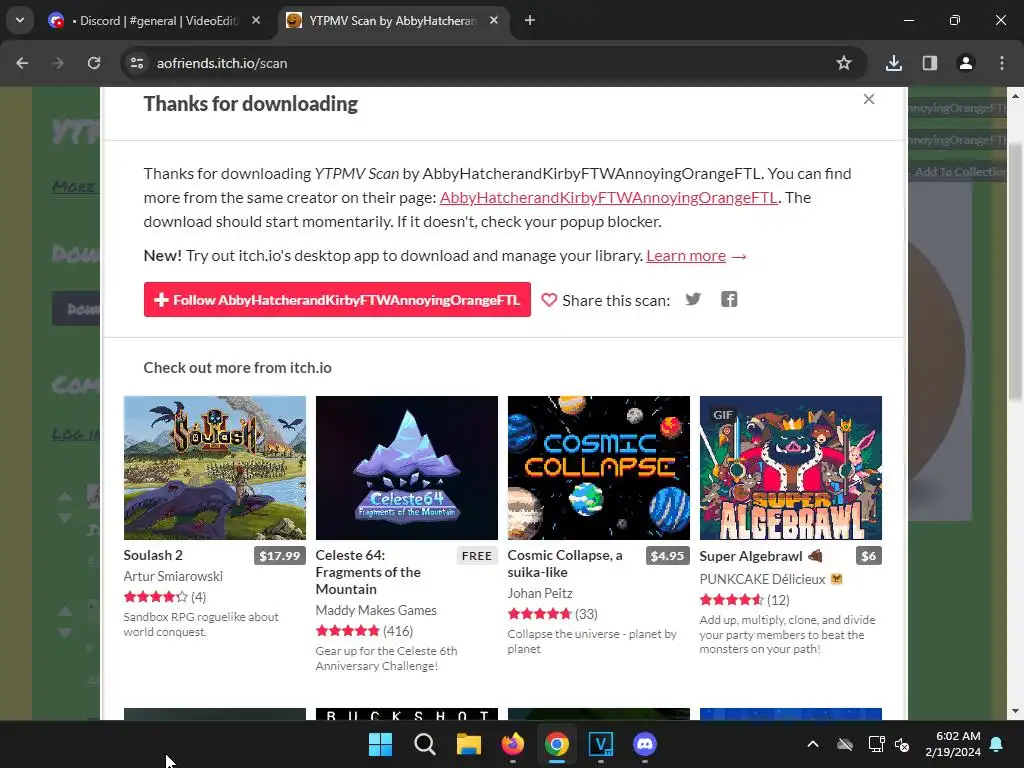This screenshot has width=1024, height=768.
Task: Click the $6 price tag on Super Algebrawl
Action: click(869, 556)
